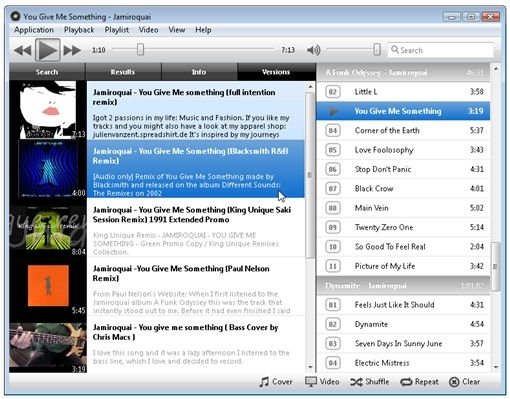Viewport: 510px width, 399px height.
Task: Select the track Twenty Zero One
Action: pos(403,227)
